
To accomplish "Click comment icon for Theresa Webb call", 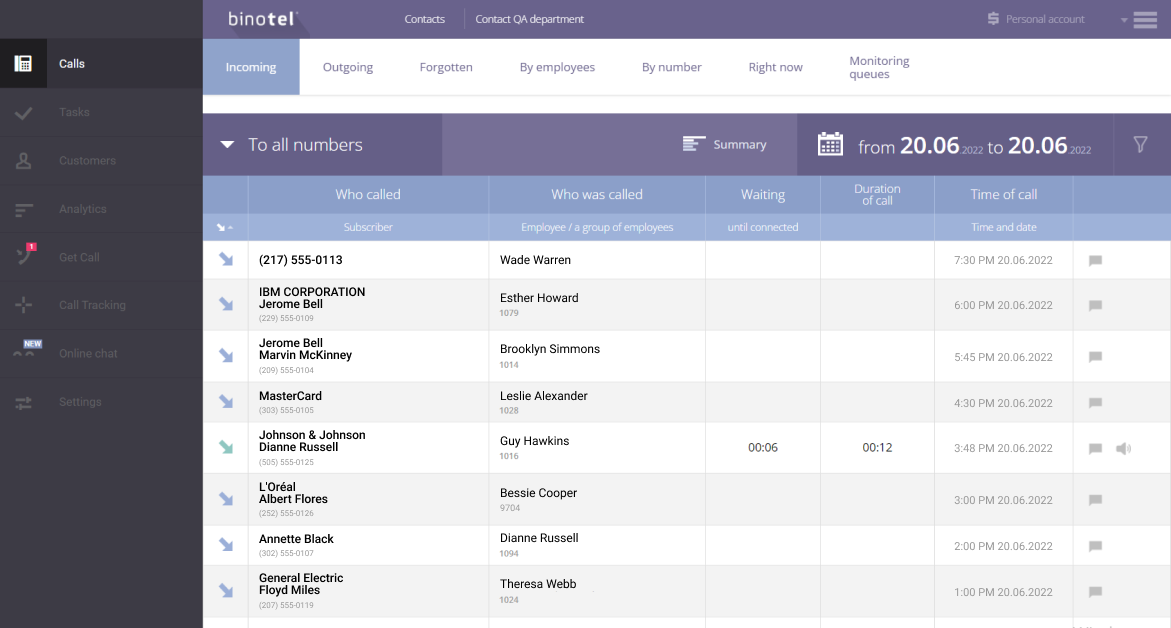I will tap(1095, 592).
